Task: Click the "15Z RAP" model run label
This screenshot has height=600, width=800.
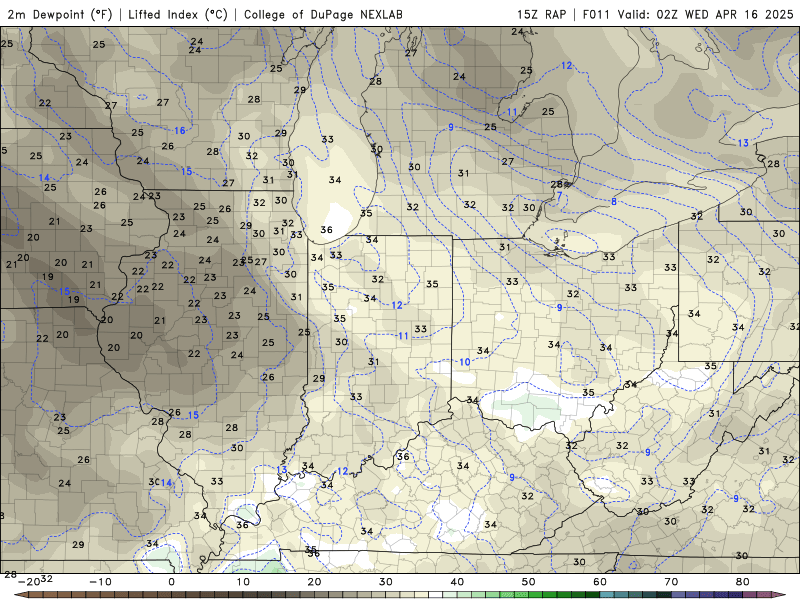Action: 541,14
